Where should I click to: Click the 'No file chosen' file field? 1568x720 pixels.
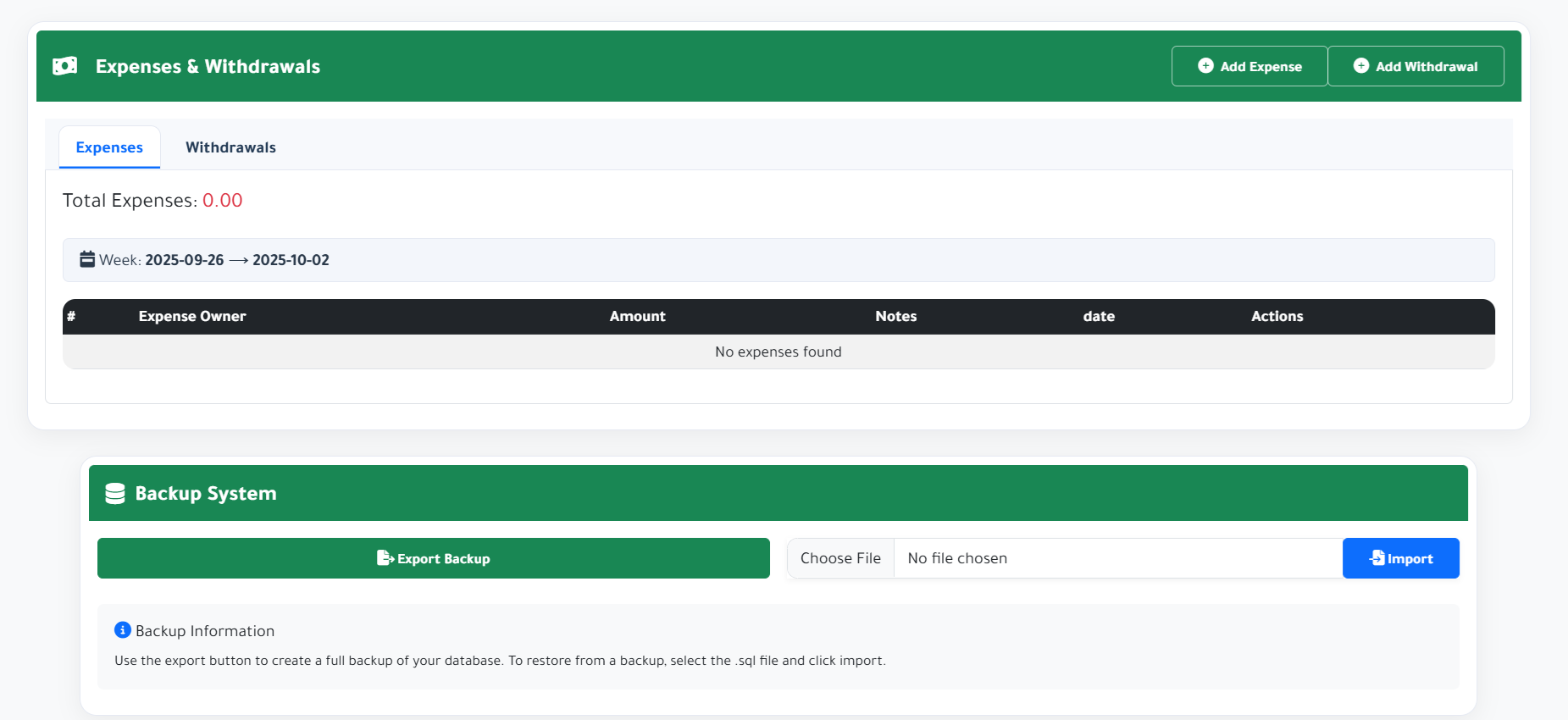(x=1116, y=558)
